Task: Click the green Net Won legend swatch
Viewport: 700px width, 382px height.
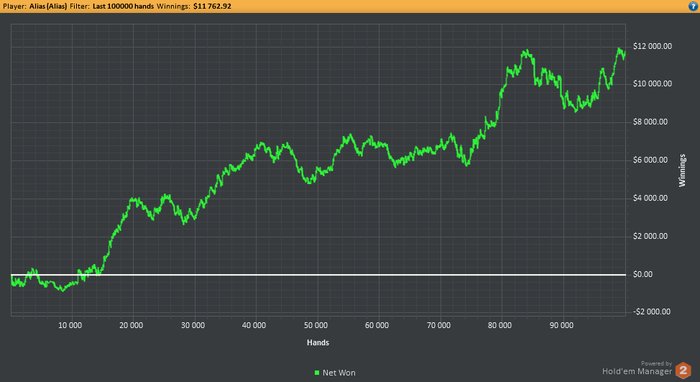Action: 317,373
